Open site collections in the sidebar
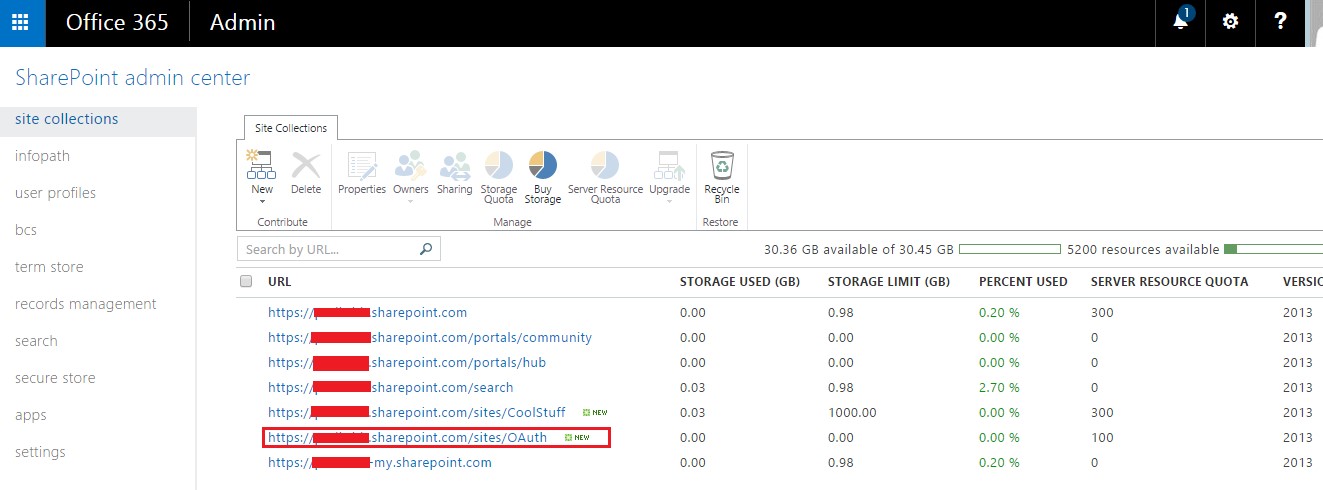 67,119
